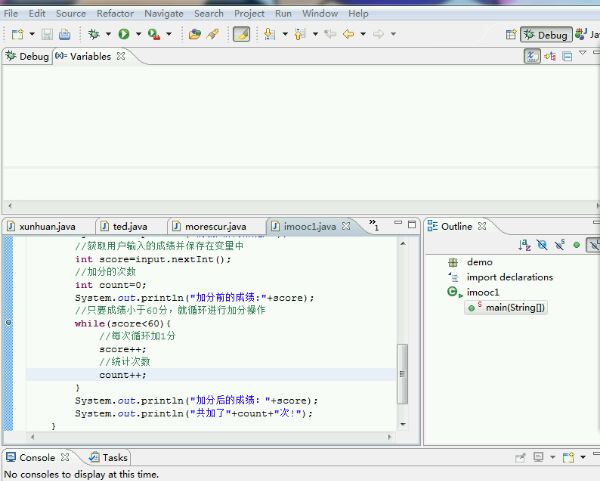Click the Debug bug icon in the toolbar
600x481 pixels.
pyautogui.click(x=93, y=34)
